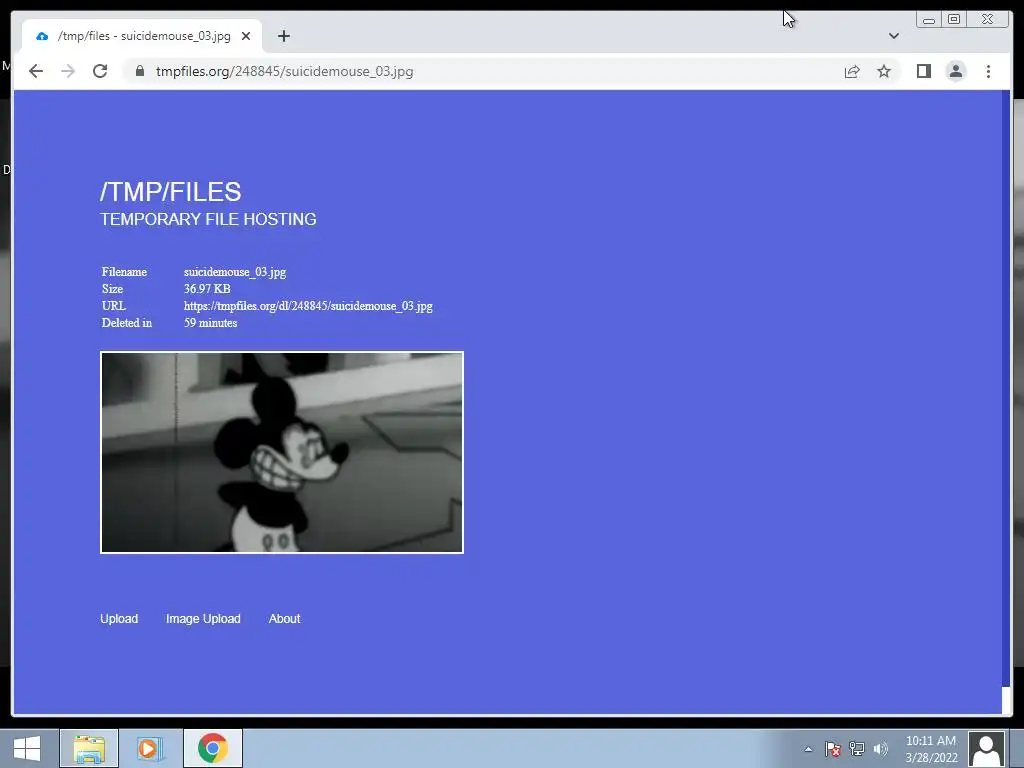Reload the tmpfiles page
The height and width of the screenshot is (768, 1024).
[x=100, y=71]
